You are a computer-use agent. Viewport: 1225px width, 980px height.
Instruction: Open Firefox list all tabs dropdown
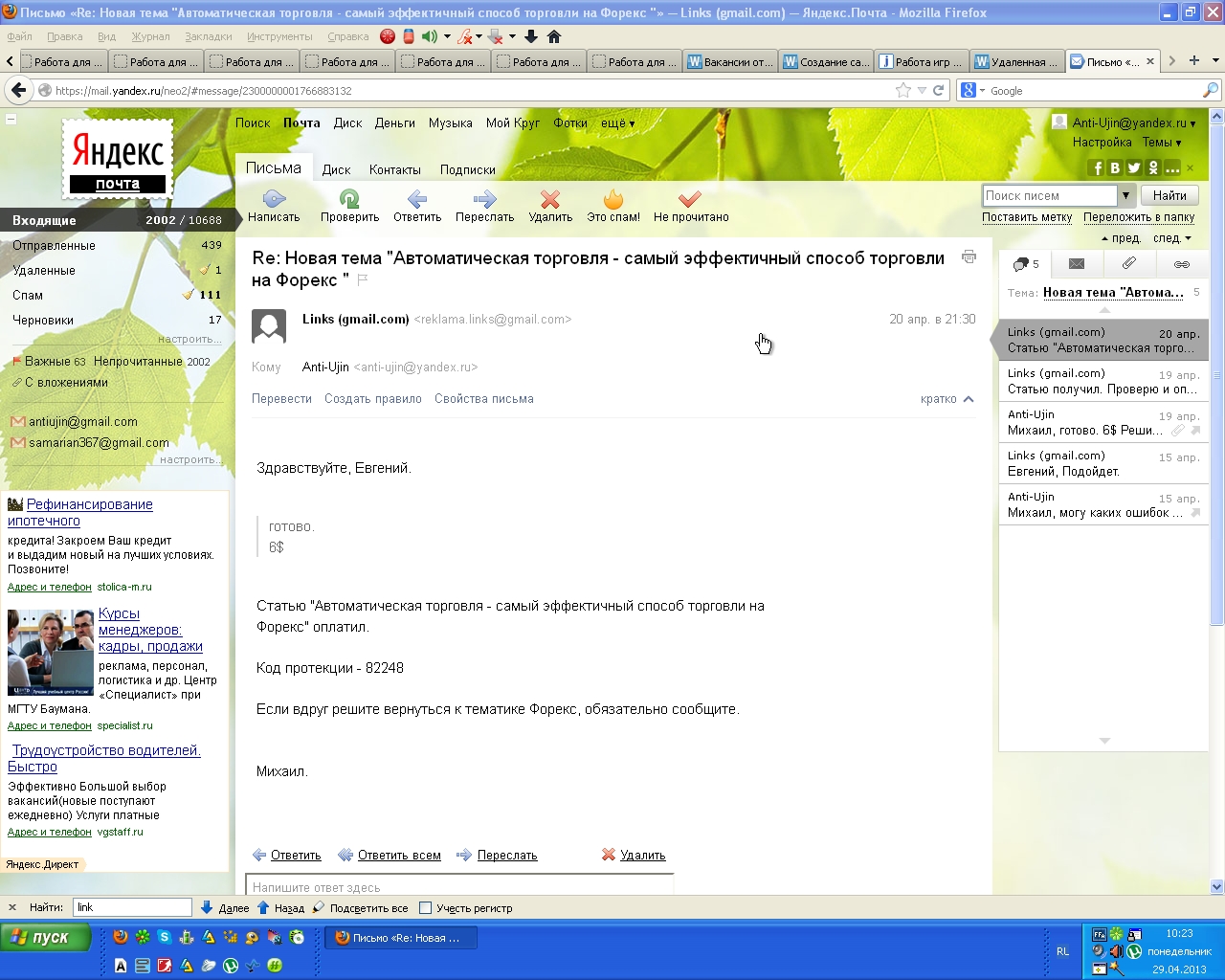[x=1215, y=60]
